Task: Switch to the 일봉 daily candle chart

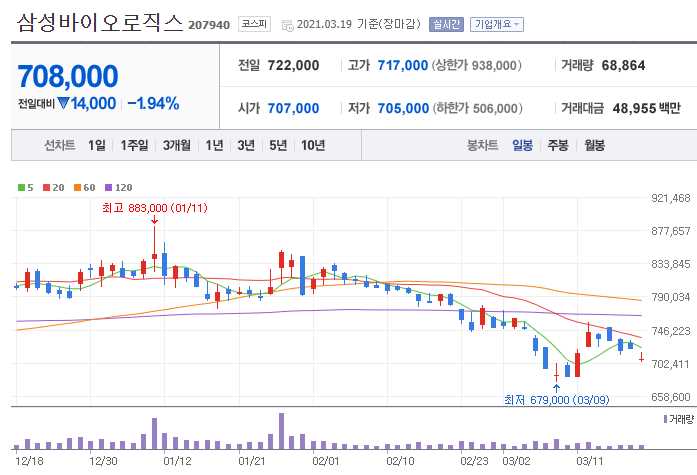Action: coord(522,145)
